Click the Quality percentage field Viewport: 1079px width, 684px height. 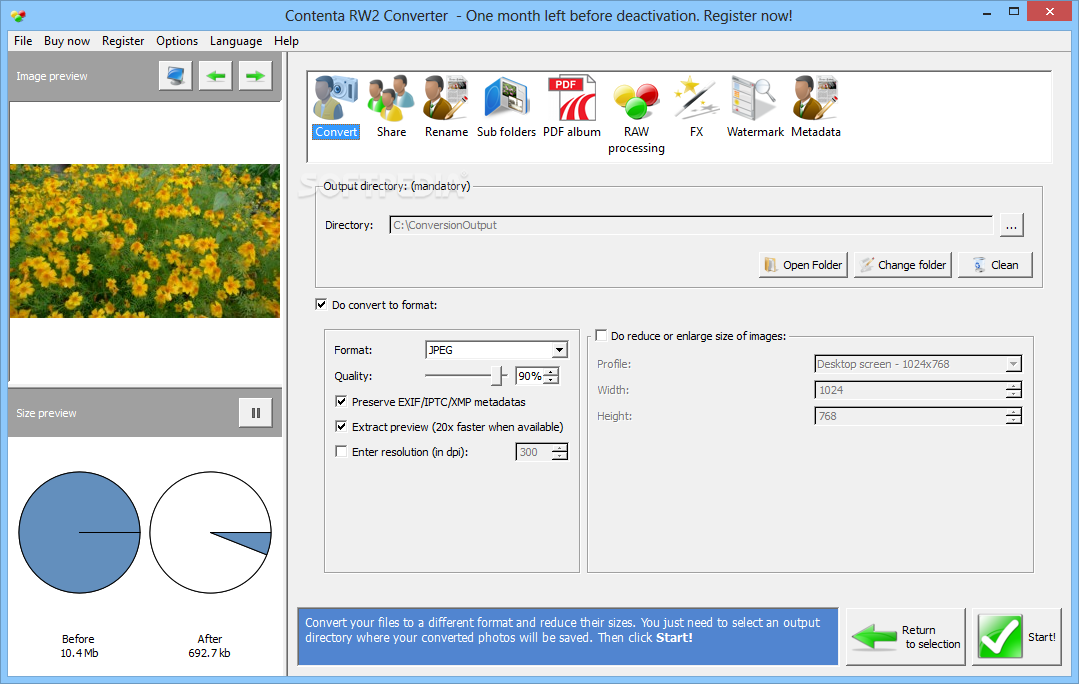tap(530, 376)
